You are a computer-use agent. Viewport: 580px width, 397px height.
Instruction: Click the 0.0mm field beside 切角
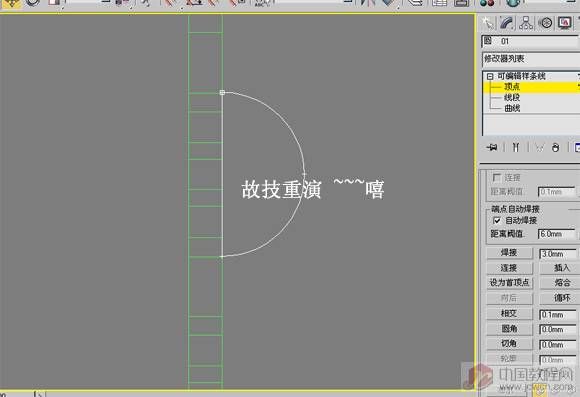click(558, 345)
